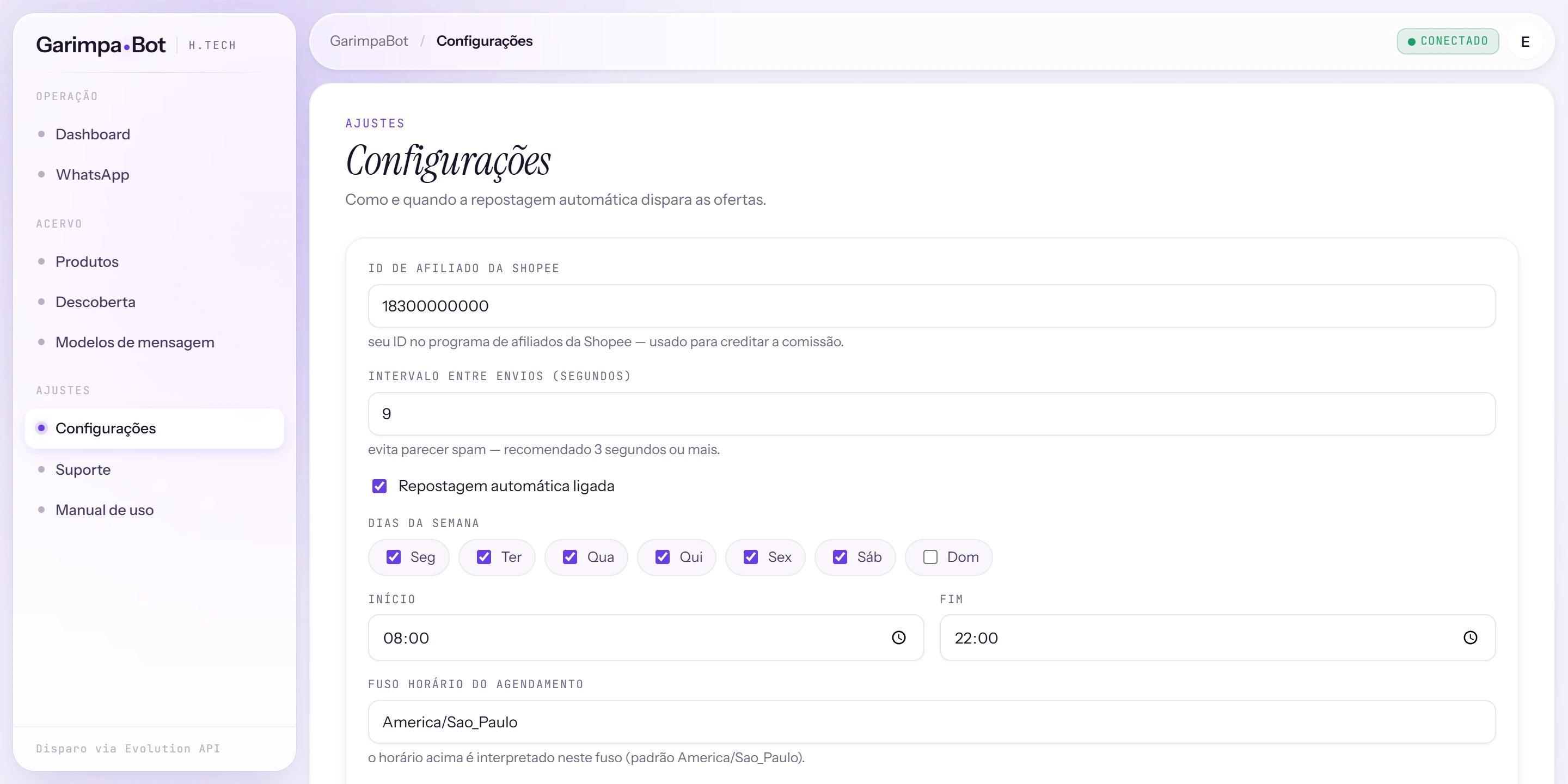Click the Garimpa.Bot logo
1568x784 pixels.
tap(100, 45)
